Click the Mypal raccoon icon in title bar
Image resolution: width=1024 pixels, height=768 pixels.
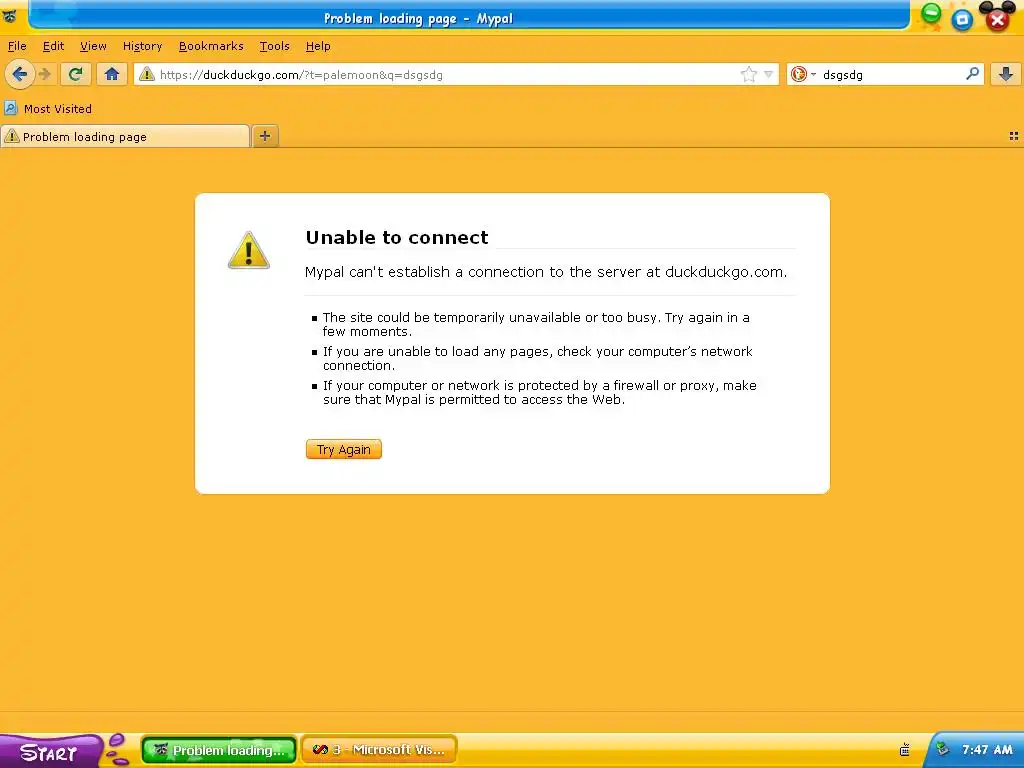10,16
